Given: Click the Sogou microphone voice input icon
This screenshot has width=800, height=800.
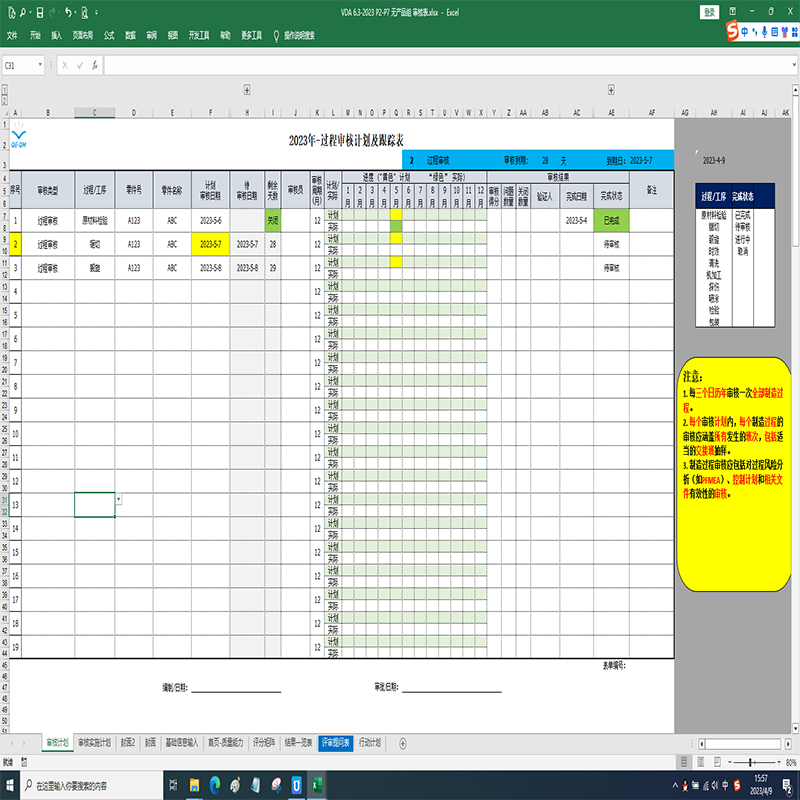Looking at the screenshot, I should (764, 32).
